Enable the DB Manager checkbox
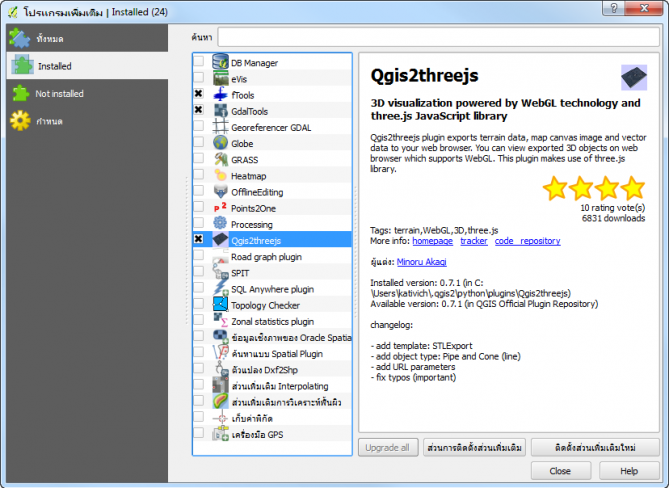This screenshot has width=669, height=488. click(199, 61)
